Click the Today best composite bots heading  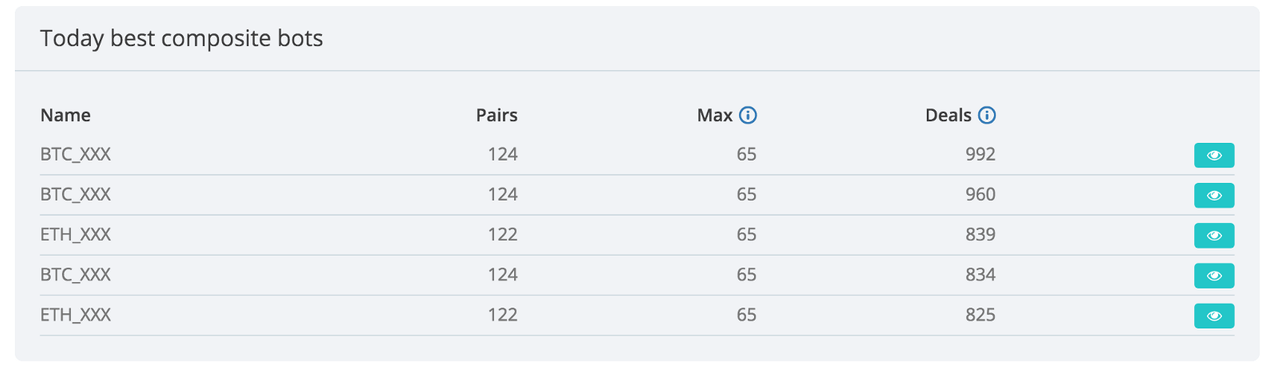181,39
